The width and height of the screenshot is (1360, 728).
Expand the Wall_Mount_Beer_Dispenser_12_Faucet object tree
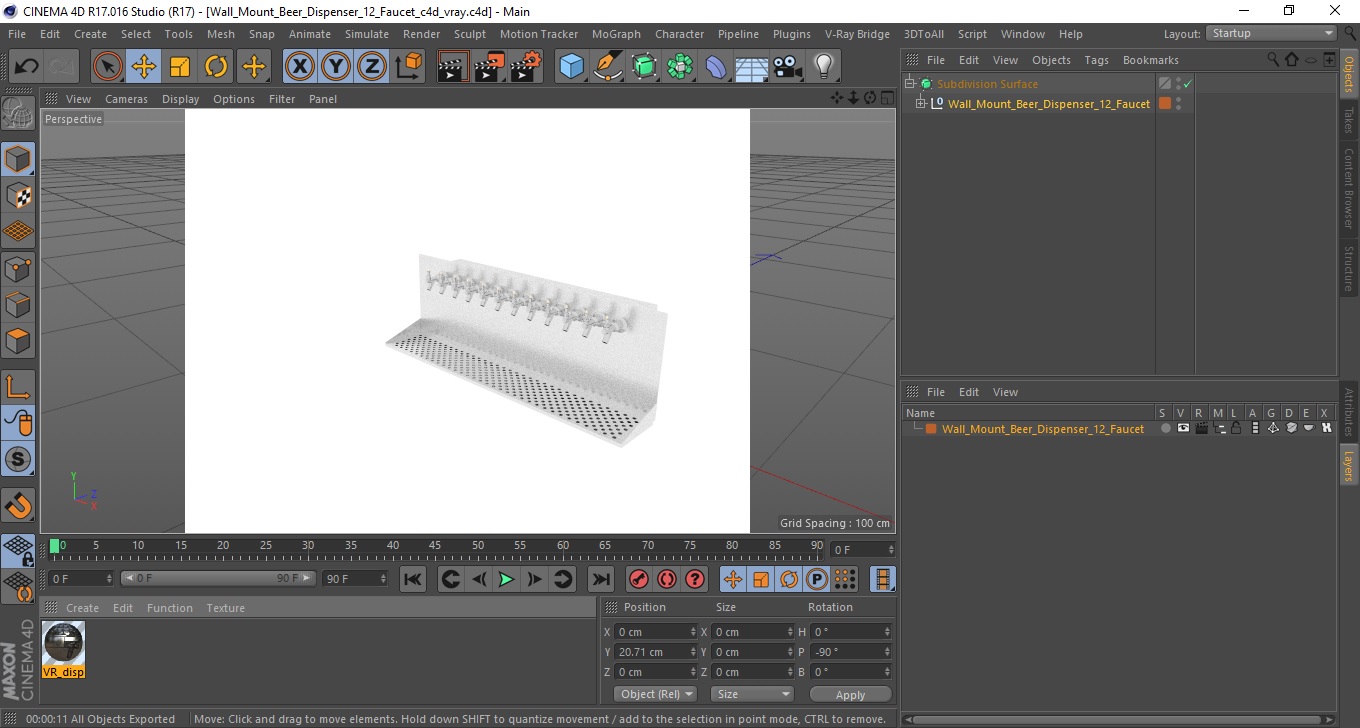[921, 104]
